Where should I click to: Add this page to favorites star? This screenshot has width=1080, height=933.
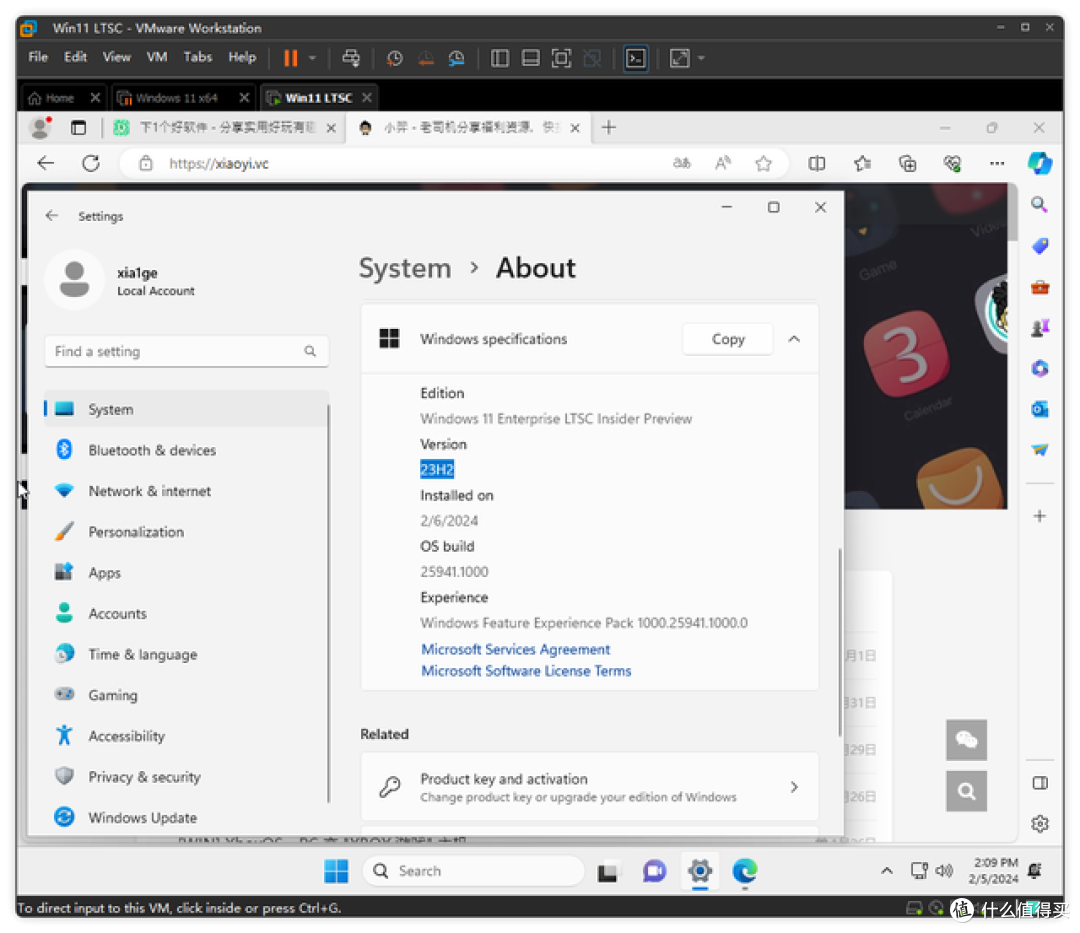(x=763, y=163)
